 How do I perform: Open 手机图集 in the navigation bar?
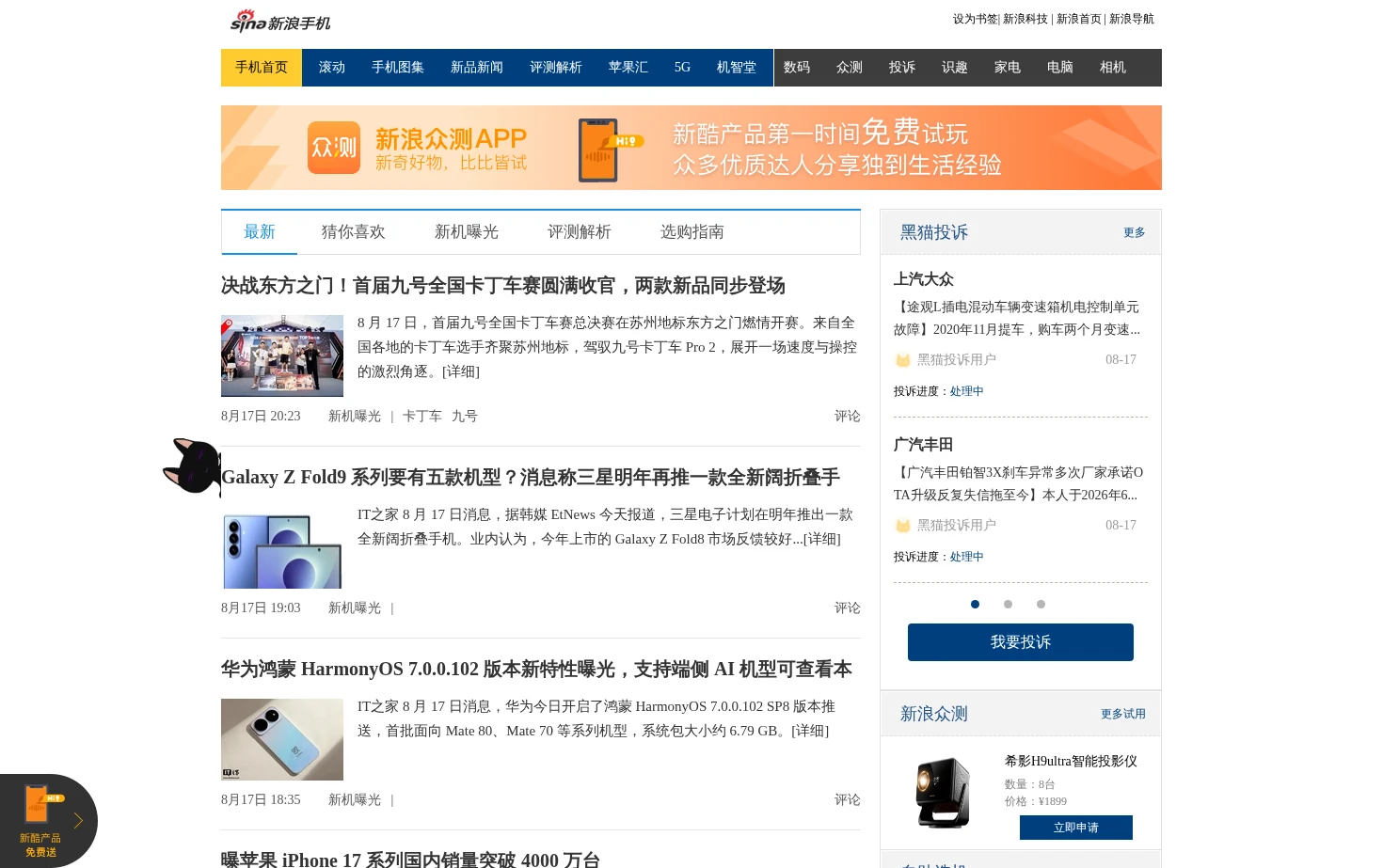(398, 68)
